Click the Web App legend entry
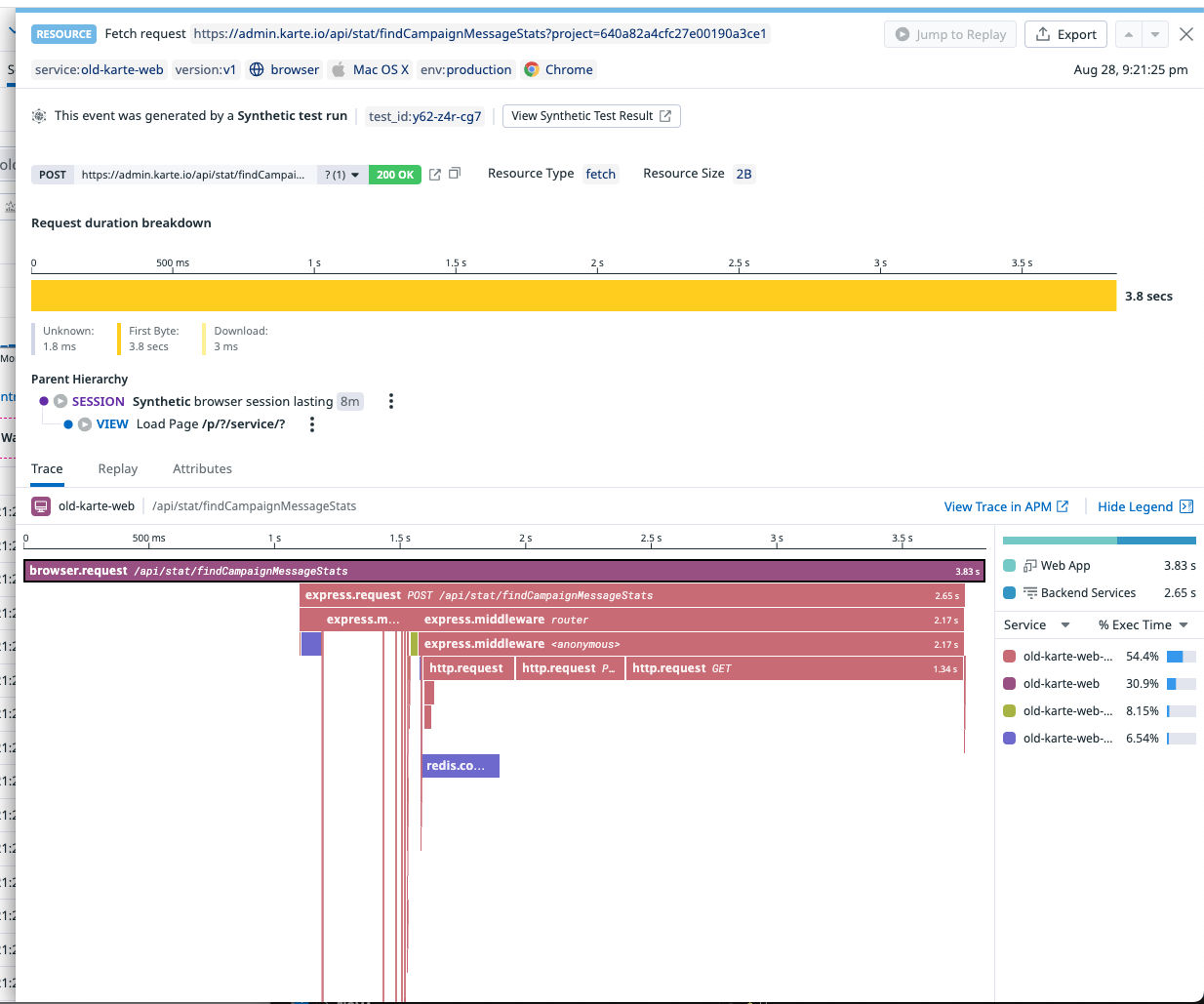Viewport: 1204px width, 1004px height. pos(1100,566)
